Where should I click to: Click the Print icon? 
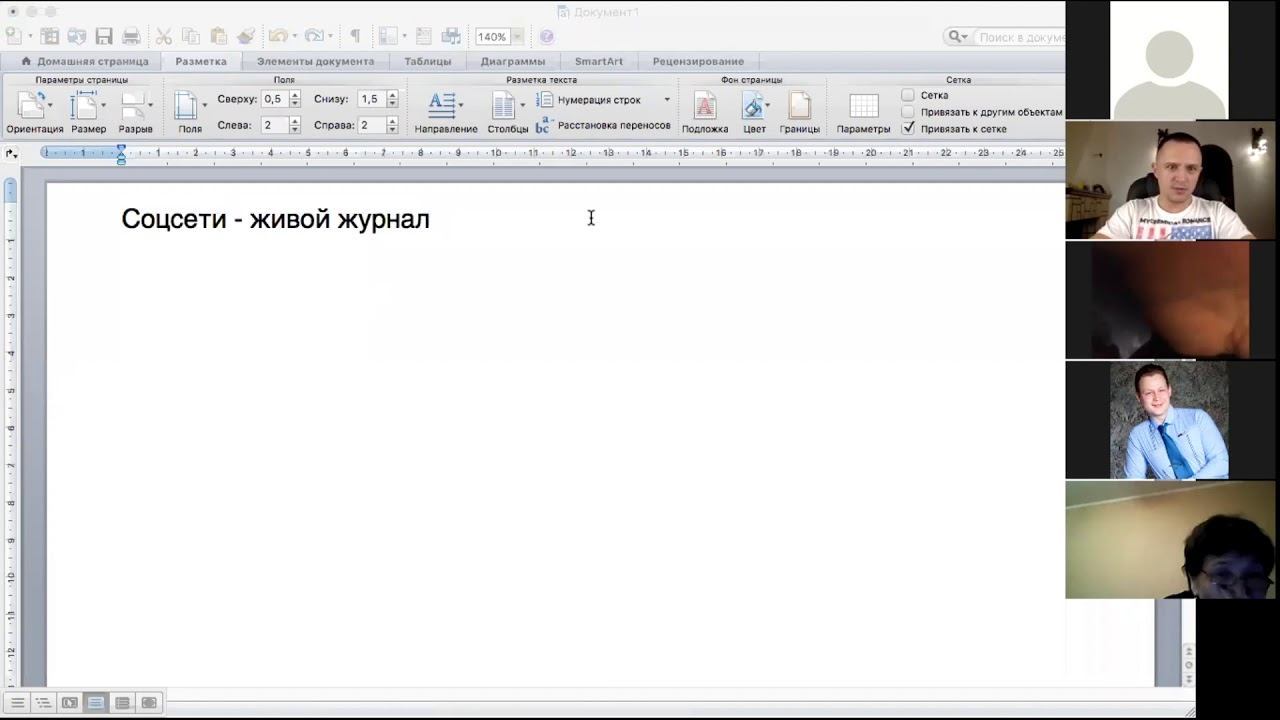(131, 36)
